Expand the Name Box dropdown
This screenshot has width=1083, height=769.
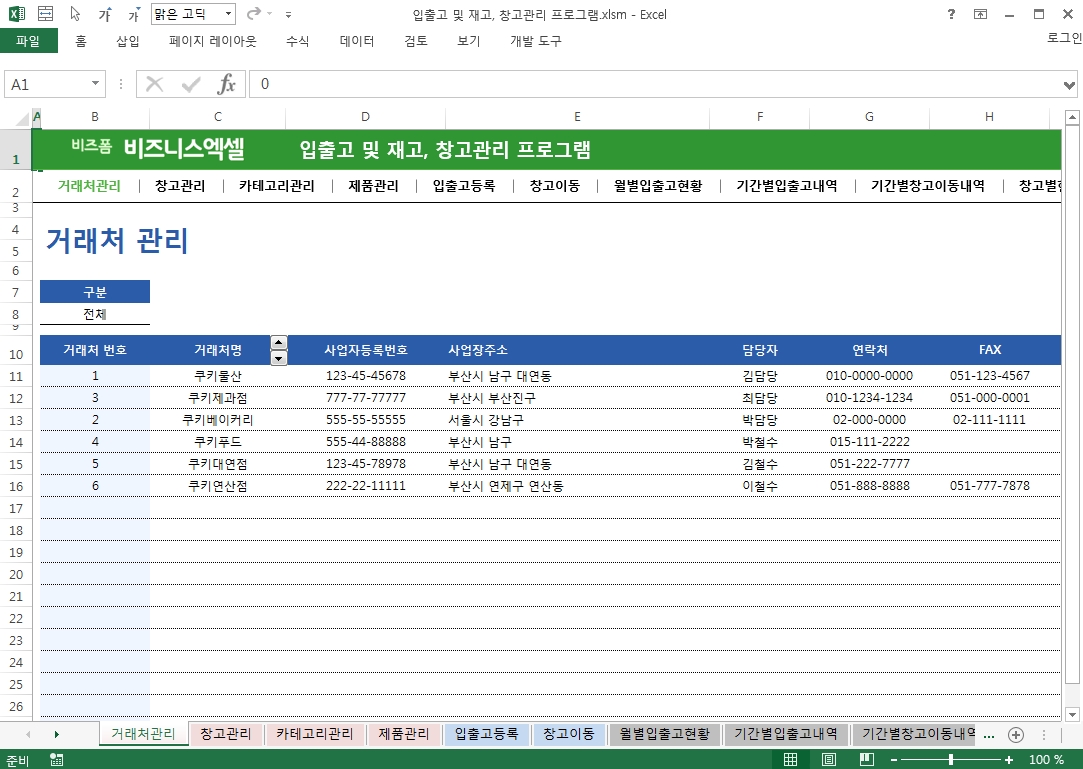pos(96,85)
